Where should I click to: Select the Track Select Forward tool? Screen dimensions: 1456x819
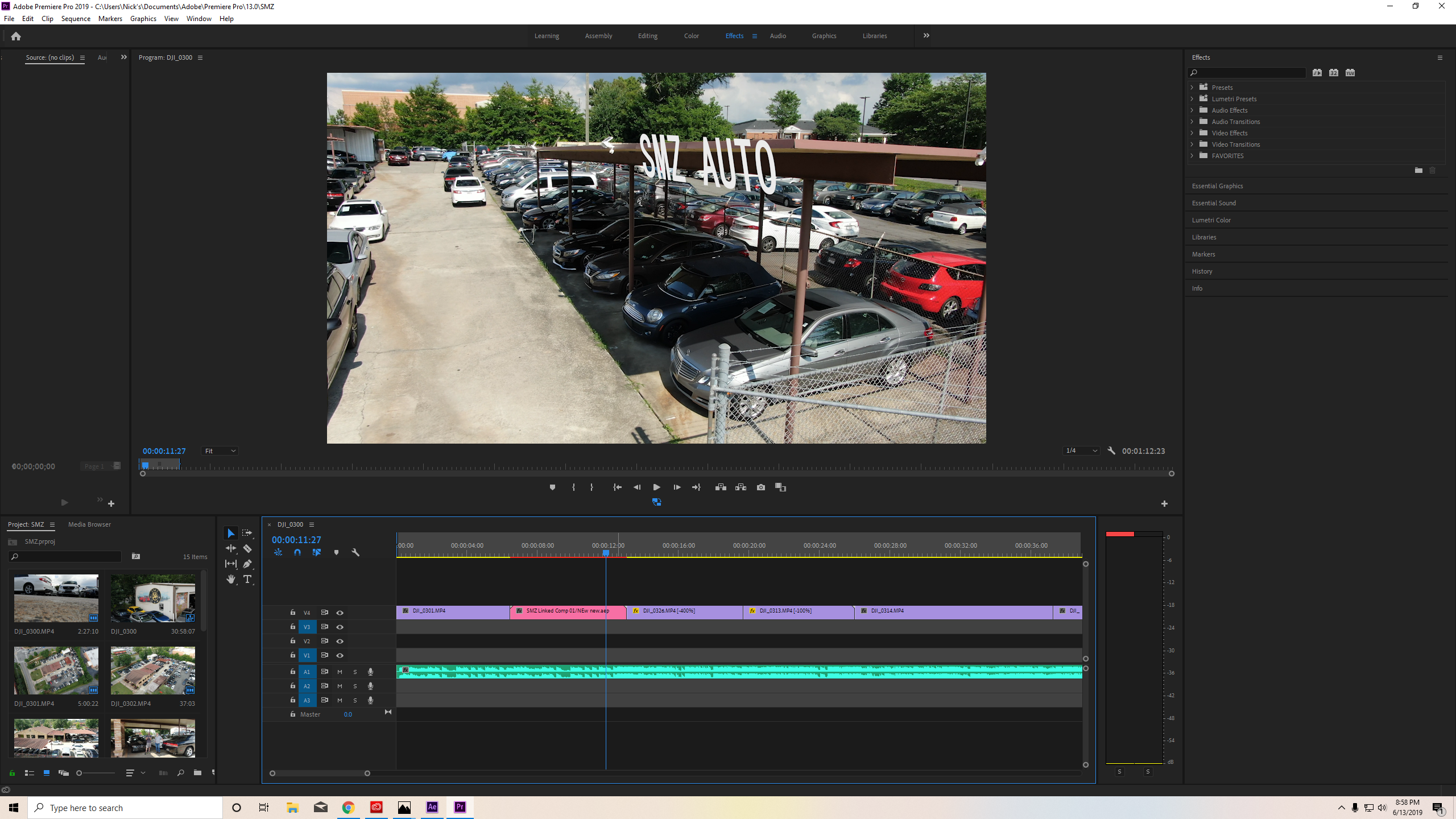point(247,533)
